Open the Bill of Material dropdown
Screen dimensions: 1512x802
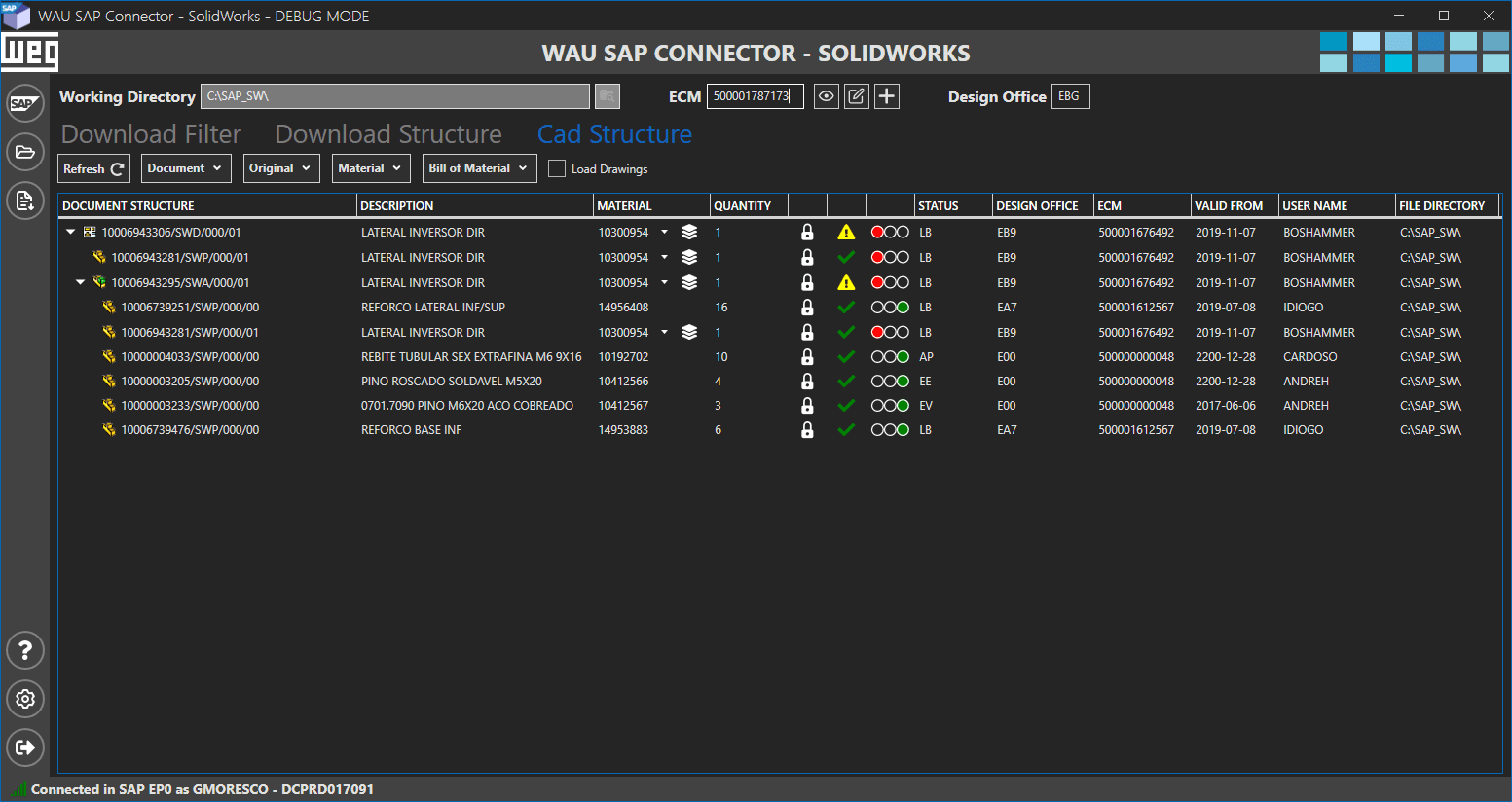(x=480, y=168)
